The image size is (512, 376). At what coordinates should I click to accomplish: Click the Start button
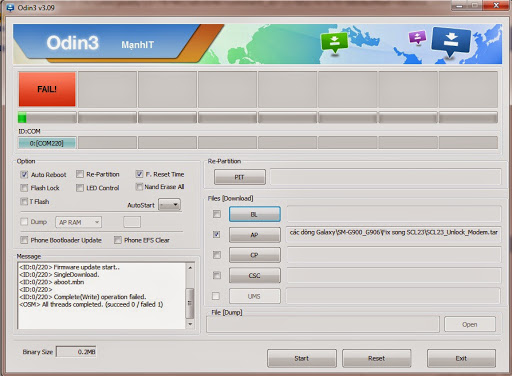[302, 358]
